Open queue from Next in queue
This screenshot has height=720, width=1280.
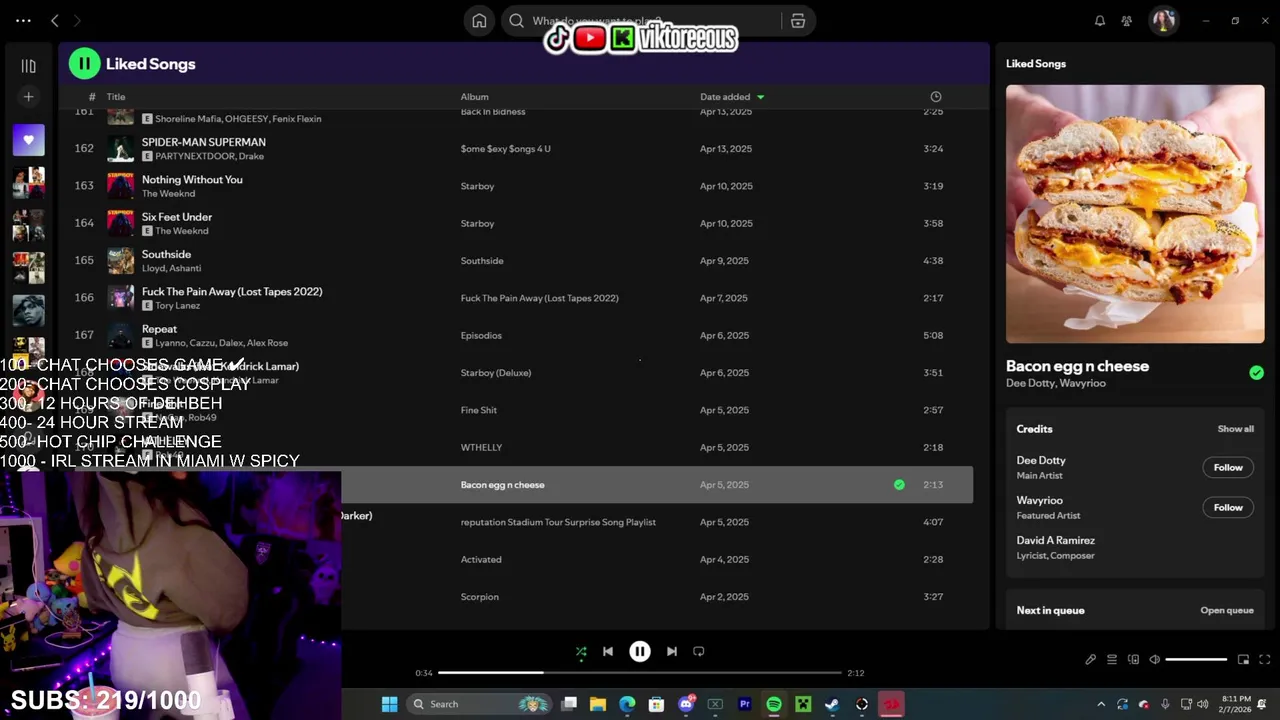coord(1226,611)
